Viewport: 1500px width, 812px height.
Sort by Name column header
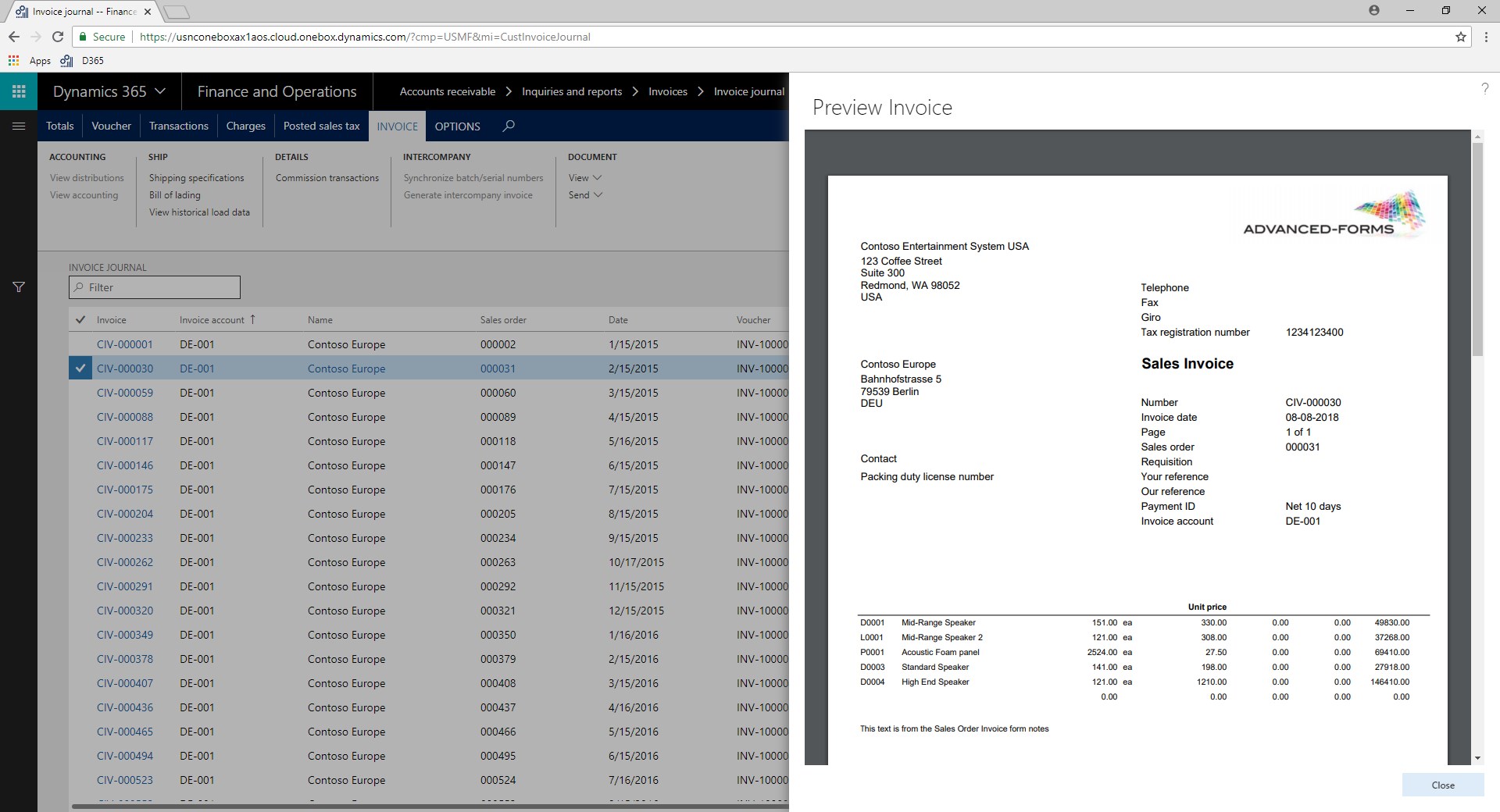point(320,320)
